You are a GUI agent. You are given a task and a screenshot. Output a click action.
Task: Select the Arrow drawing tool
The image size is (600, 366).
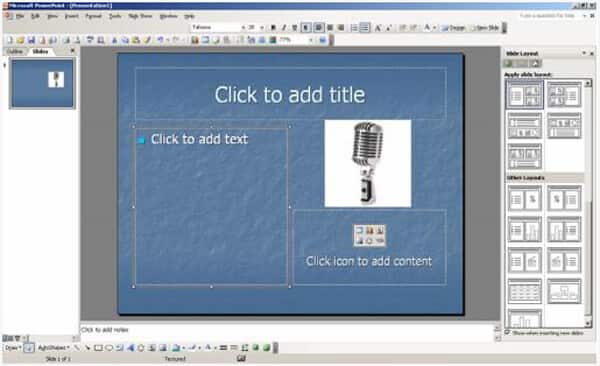[x=88, y=348]
